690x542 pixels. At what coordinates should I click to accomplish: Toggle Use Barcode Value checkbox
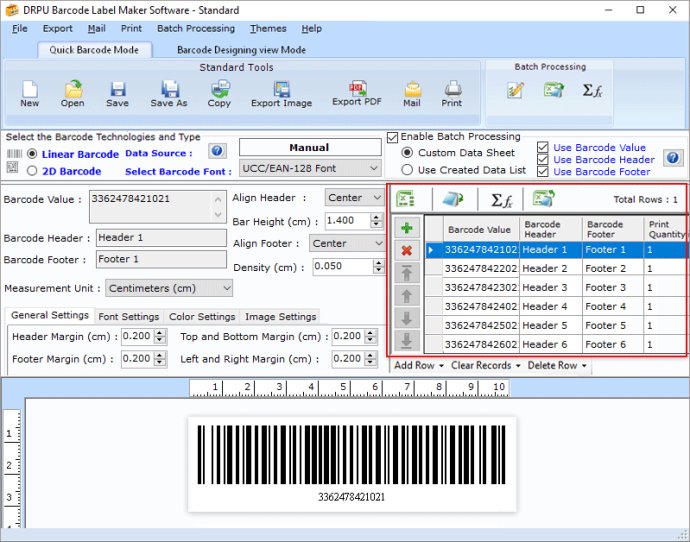point(543,147)
